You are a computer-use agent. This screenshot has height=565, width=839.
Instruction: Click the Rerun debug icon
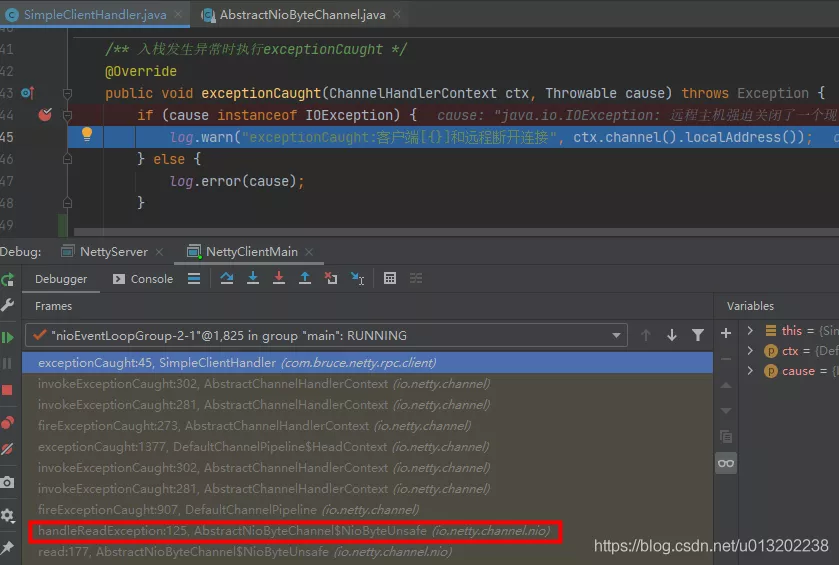[x=8, y=279]
